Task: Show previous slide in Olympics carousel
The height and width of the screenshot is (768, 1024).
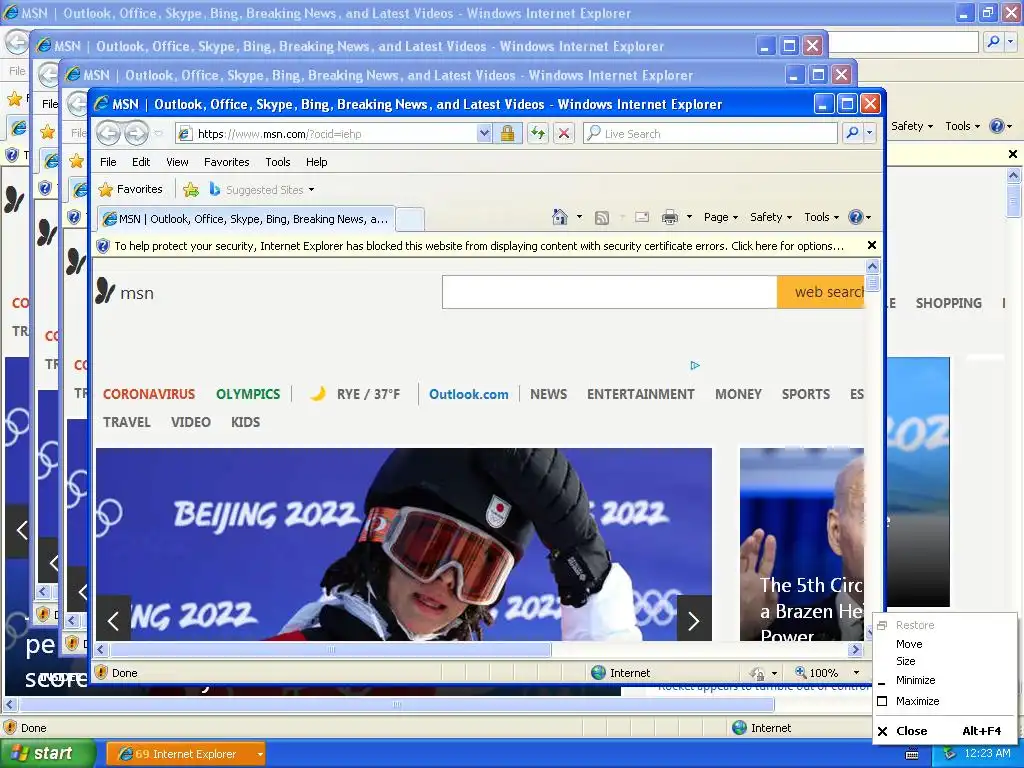Action: pos(113,620)
